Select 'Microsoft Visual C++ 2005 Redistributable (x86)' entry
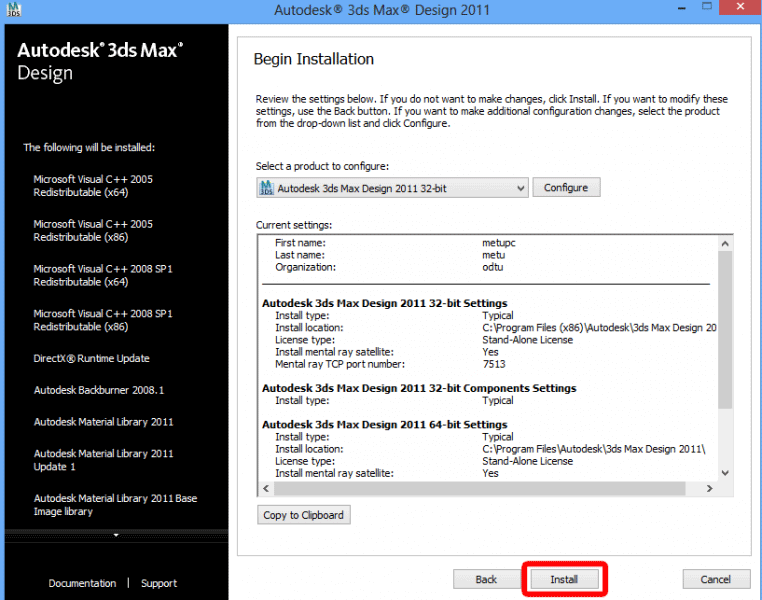Screen dimensions: 762x600 [93, 230]
